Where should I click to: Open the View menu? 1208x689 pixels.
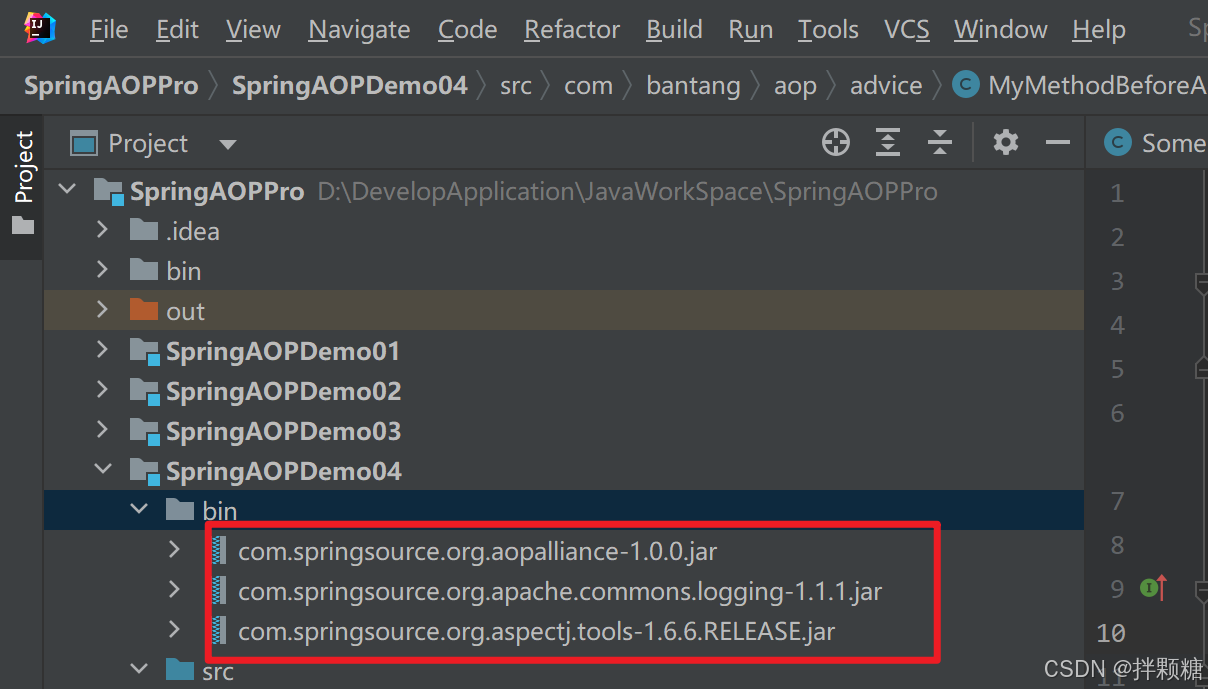[253, 30]
